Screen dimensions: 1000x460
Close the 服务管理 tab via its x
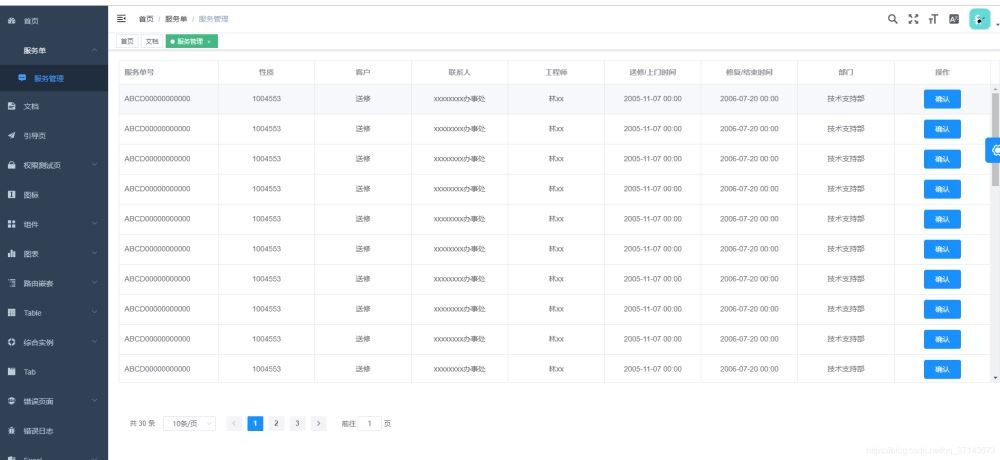tap(209, 41)
